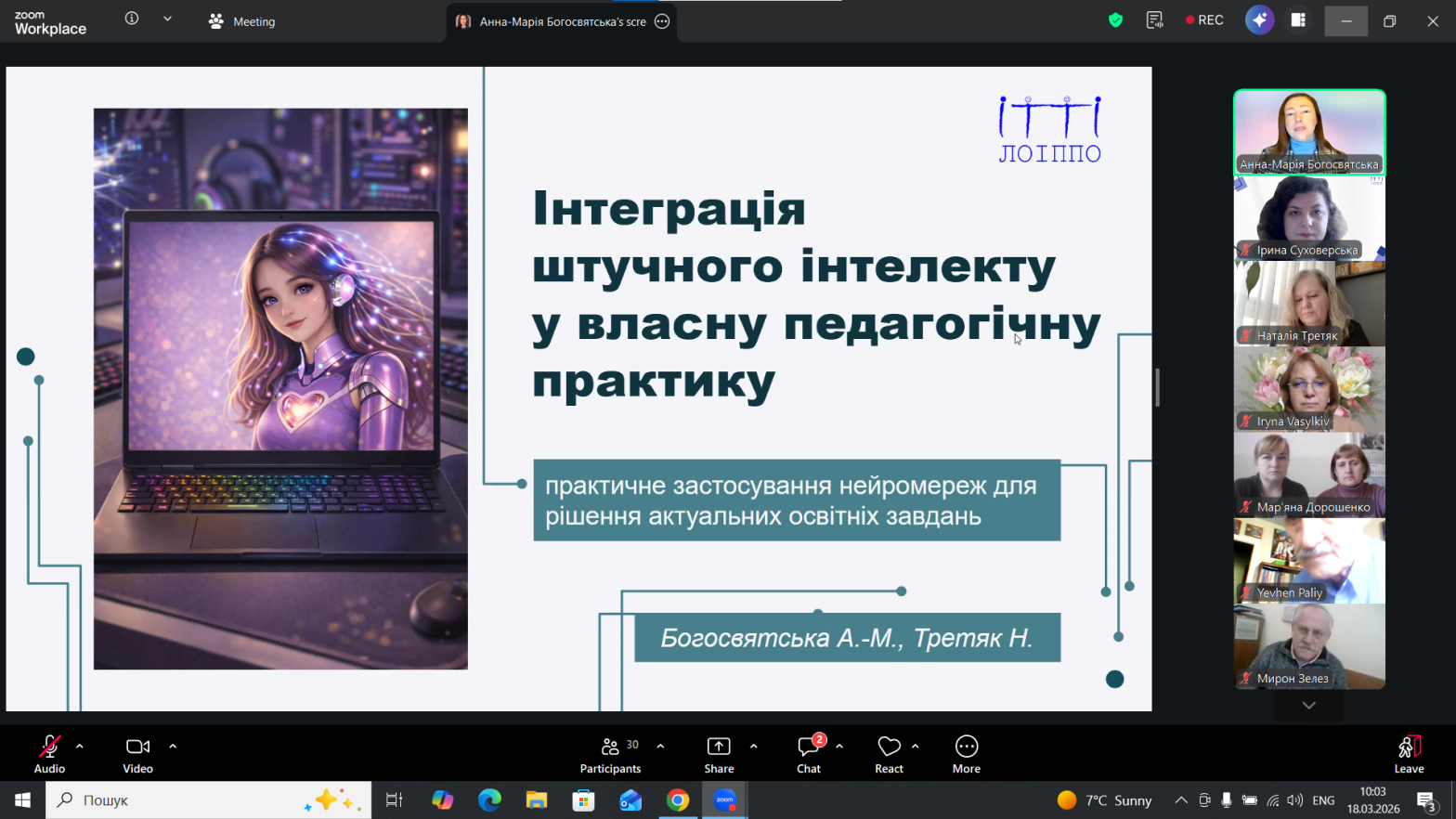1456x819 pixels.
Task: Select the Meeting tab
Action: pos(242,21)
